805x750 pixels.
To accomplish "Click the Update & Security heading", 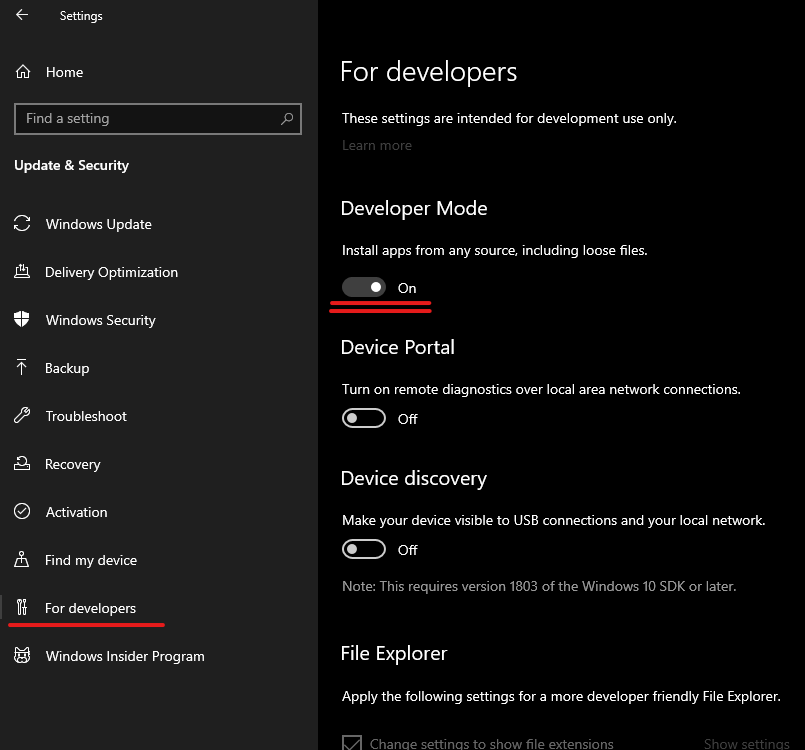I will pos(71,165).
